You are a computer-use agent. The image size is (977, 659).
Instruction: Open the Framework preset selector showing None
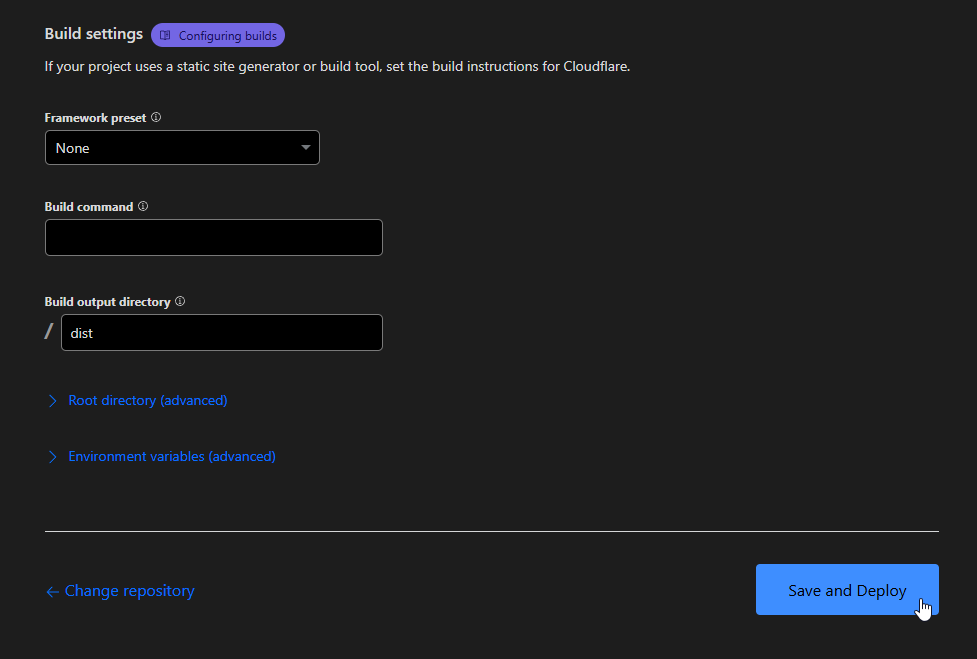click(x=182, y=147)
